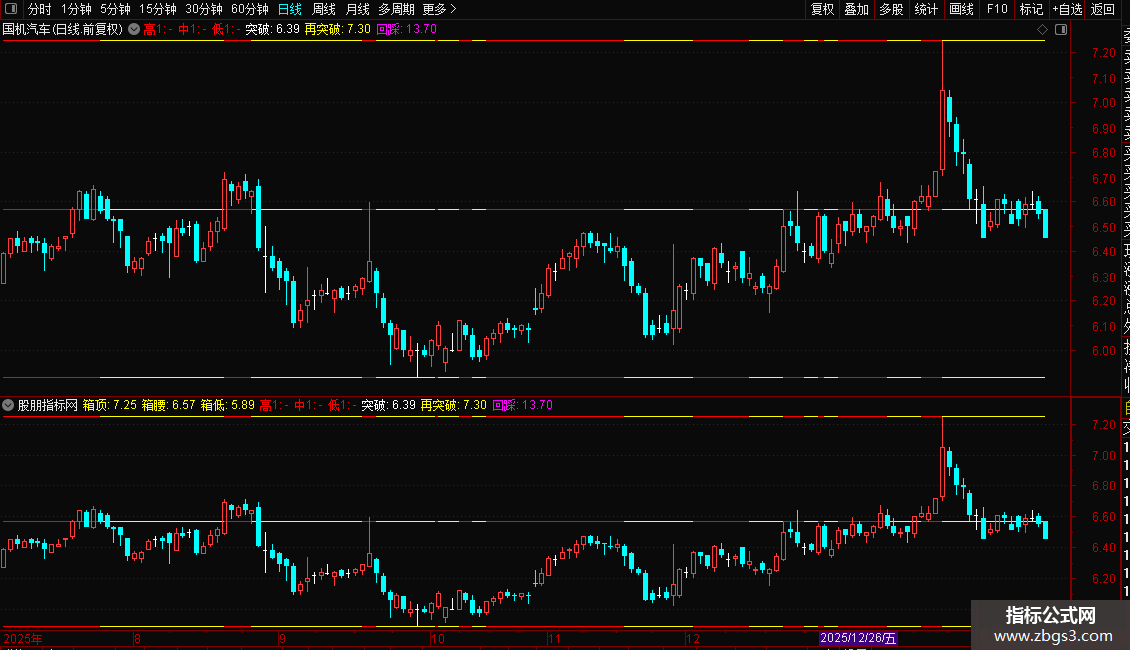Screen dimensions: 1130x650
Task: Toggle right side panel icon
Action: pos(1061,30)
